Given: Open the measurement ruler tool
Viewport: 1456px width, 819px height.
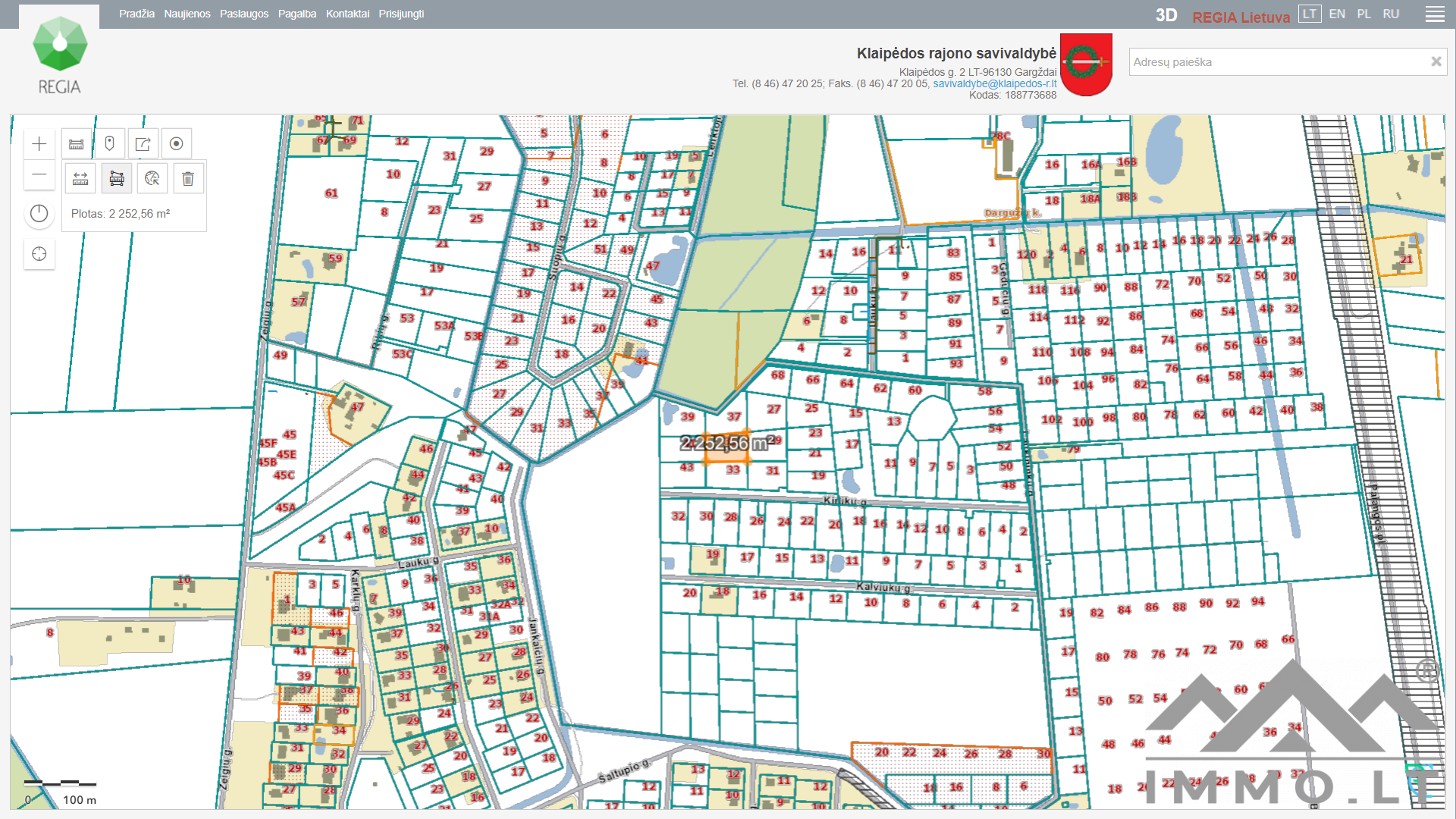Looking at the screenshot, I should (77, 144).
